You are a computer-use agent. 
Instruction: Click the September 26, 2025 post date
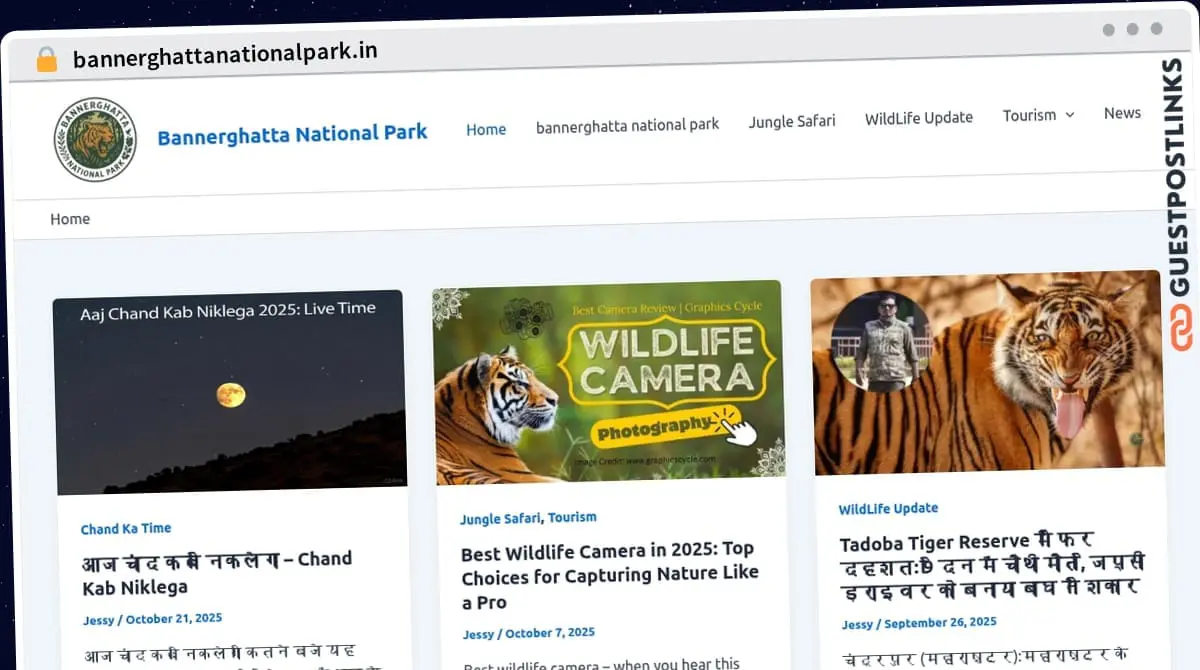point(940,622)
